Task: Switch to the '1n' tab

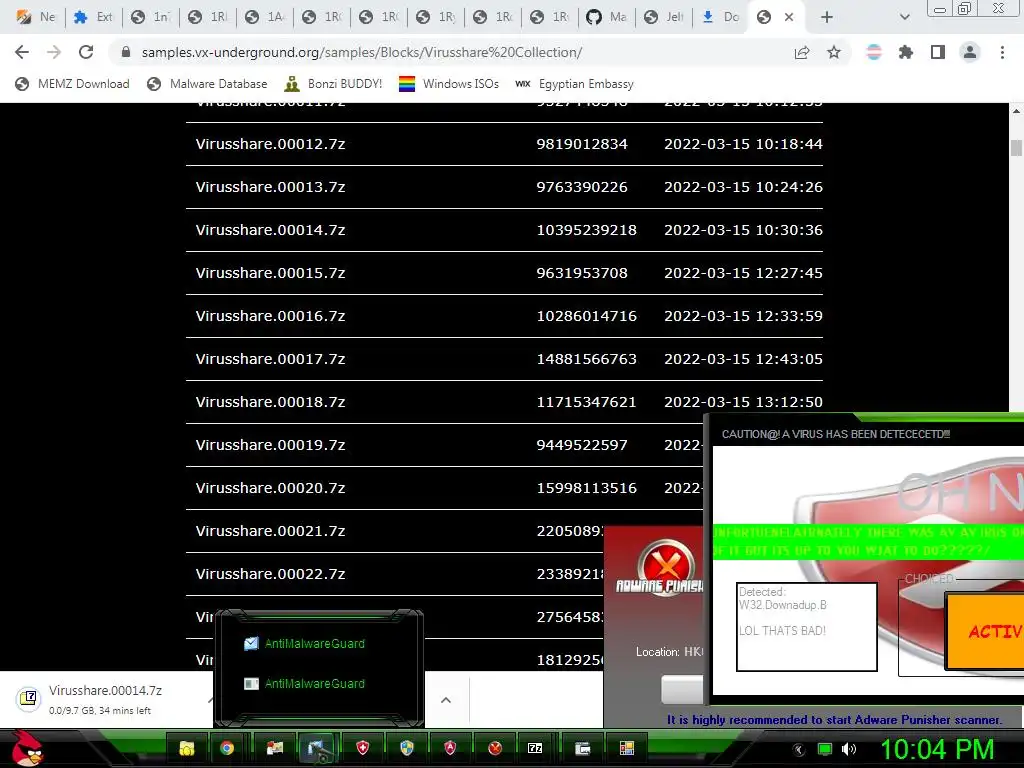Action: click(x=150, y=17)
